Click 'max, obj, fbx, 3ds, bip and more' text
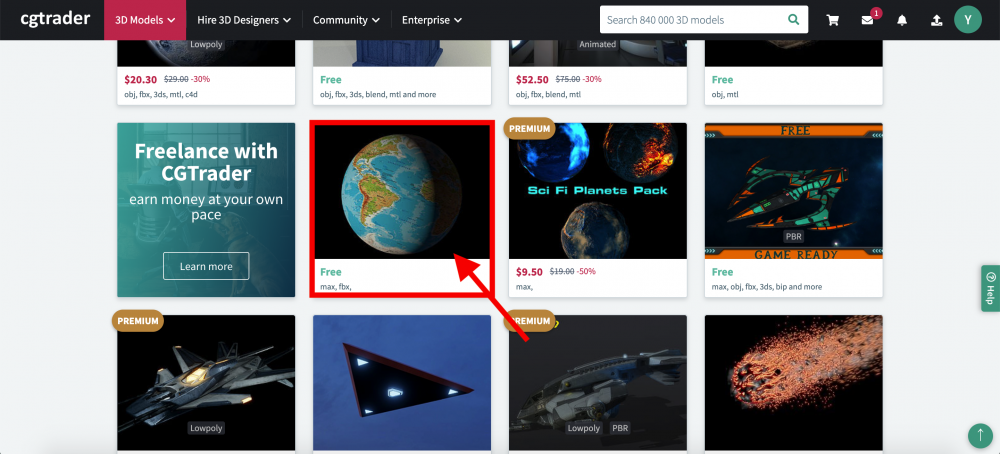Image resolution: width=1000 pixels, height=454 pixels. [767, 287]
